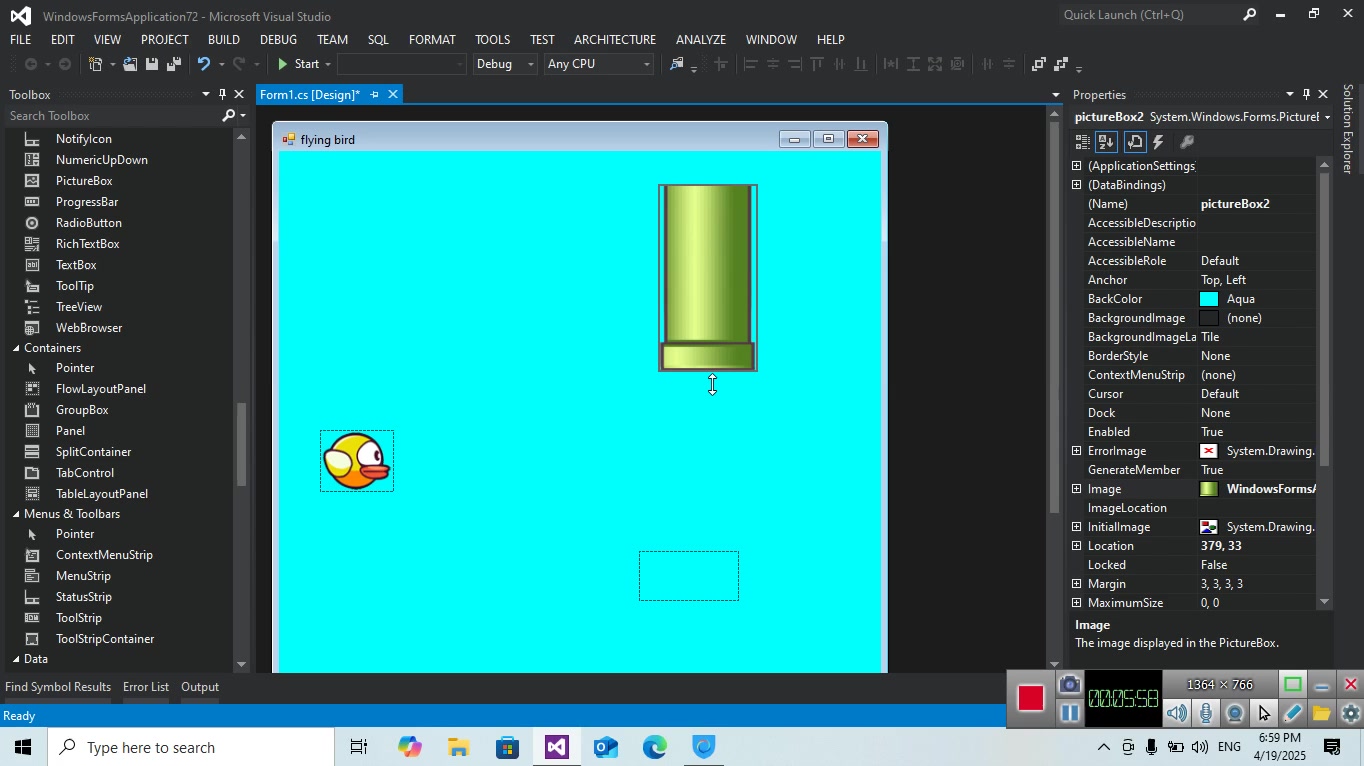Pin the Properties panel with auto-hide pushpin
1364x766 pixels.
tap(1306, 94)
